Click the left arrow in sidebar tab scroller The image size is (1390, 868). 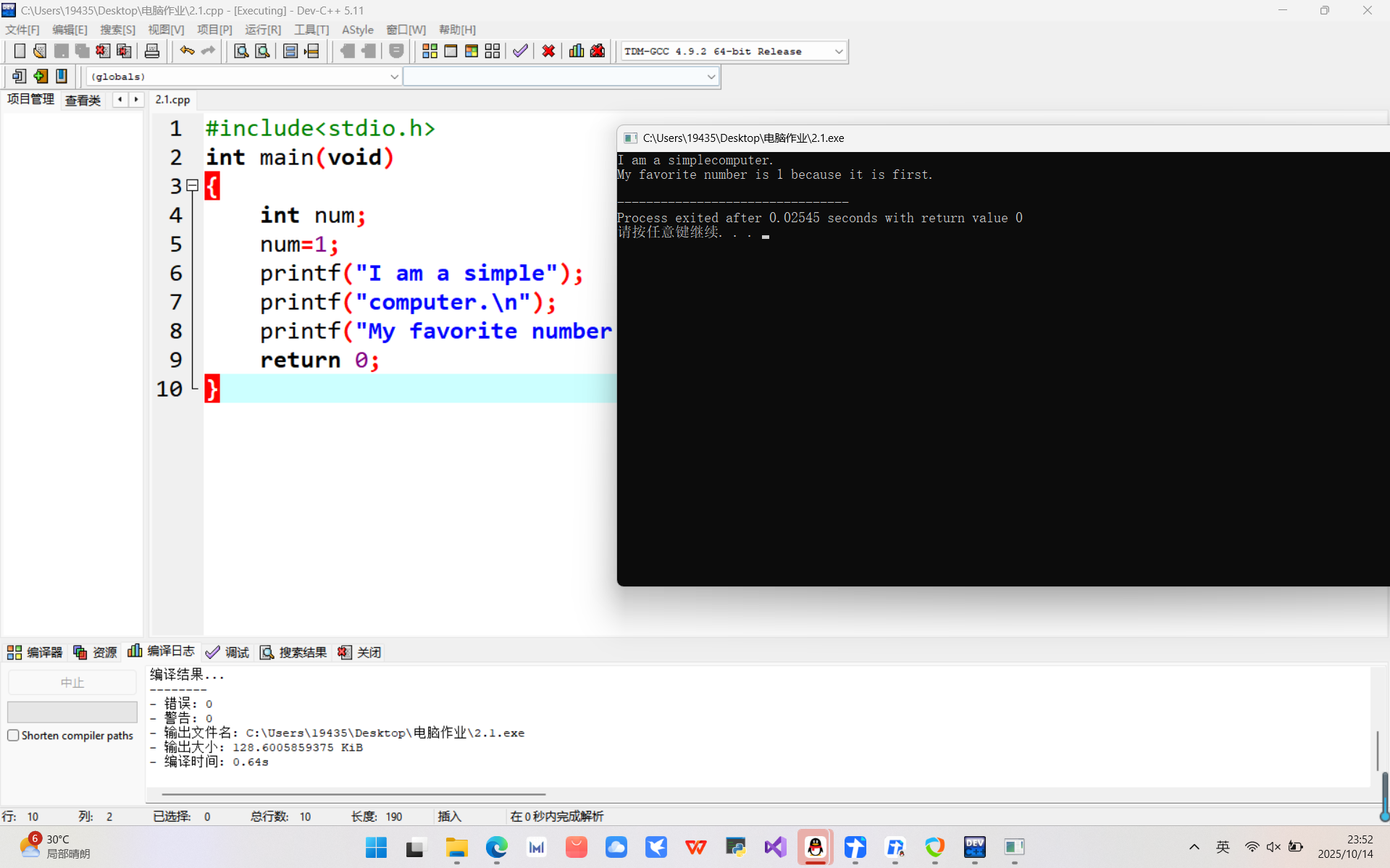click(x=120, y=99)
